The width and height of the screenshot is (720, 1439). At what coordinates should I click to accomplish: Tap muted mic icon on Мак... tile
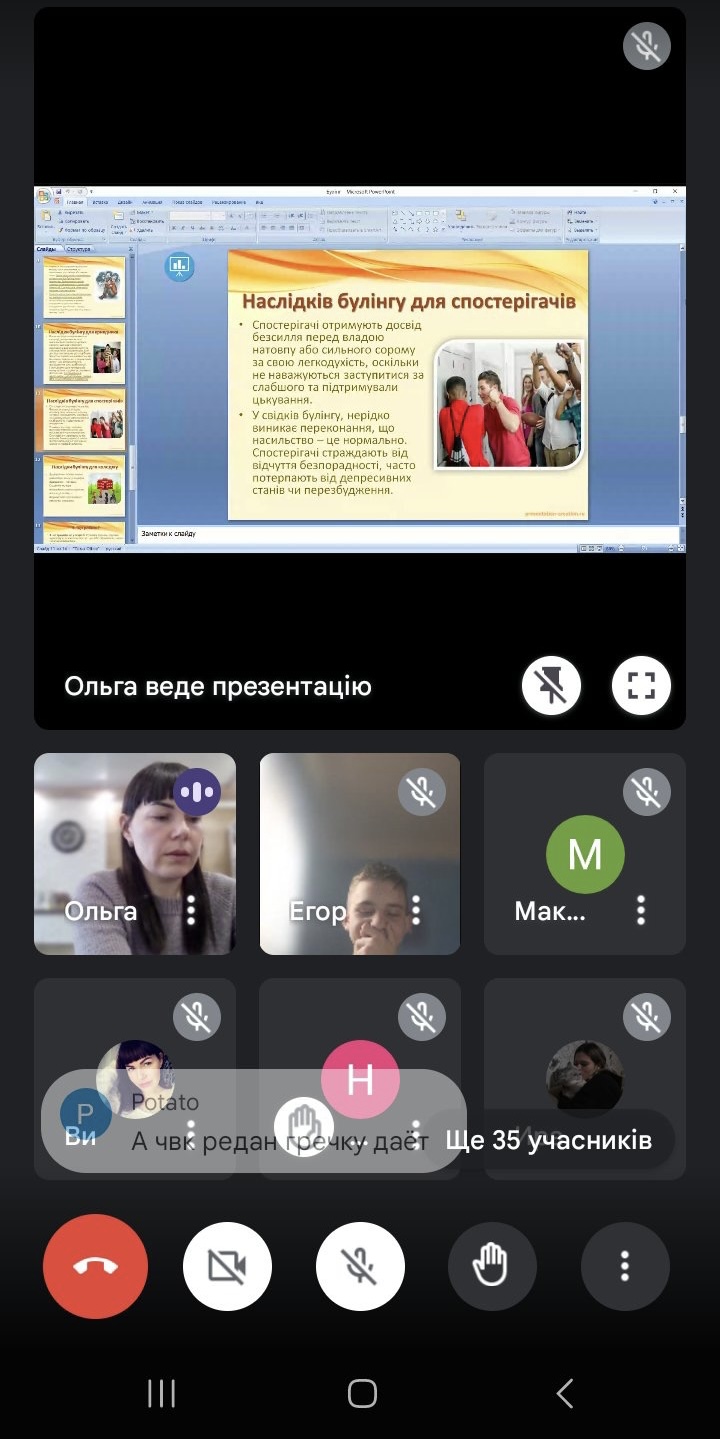pyautogui.click(x=646, y=792)
